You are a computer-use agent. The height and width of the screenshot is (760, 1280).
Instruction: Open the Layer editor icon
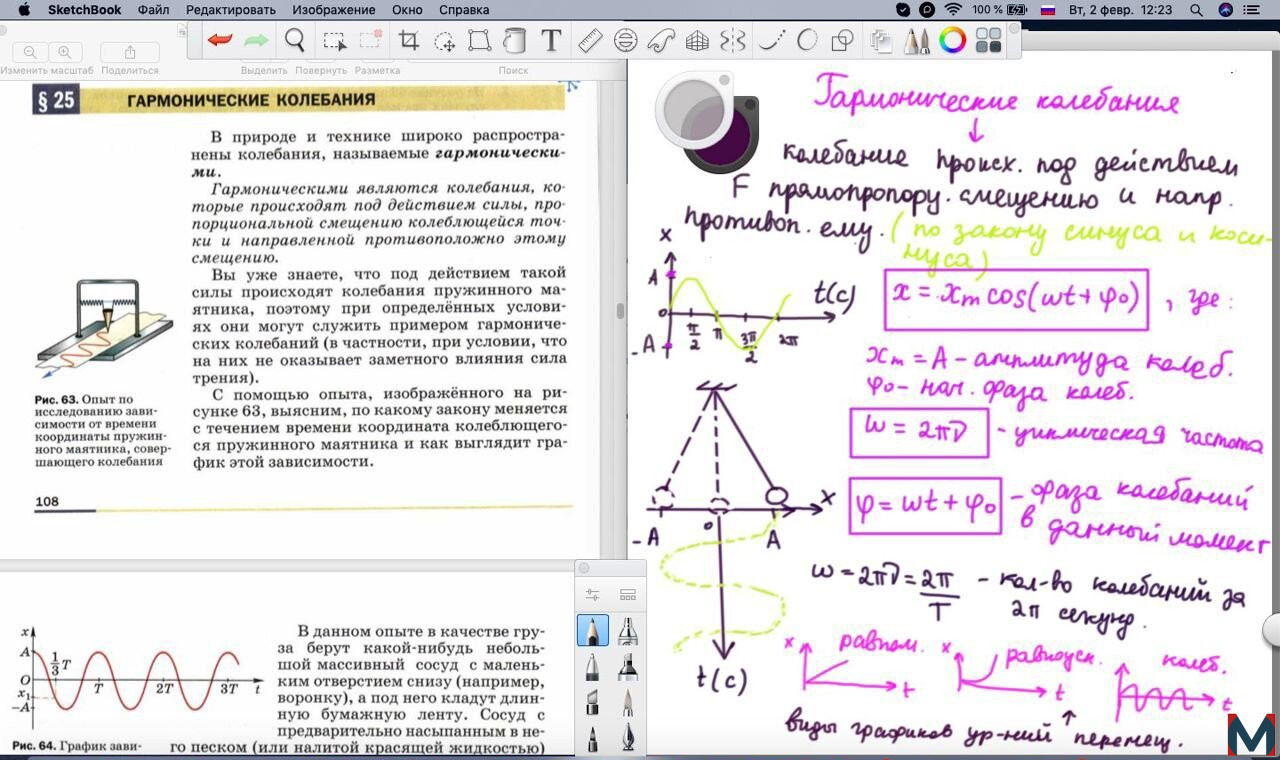click(x=881, y=40)
